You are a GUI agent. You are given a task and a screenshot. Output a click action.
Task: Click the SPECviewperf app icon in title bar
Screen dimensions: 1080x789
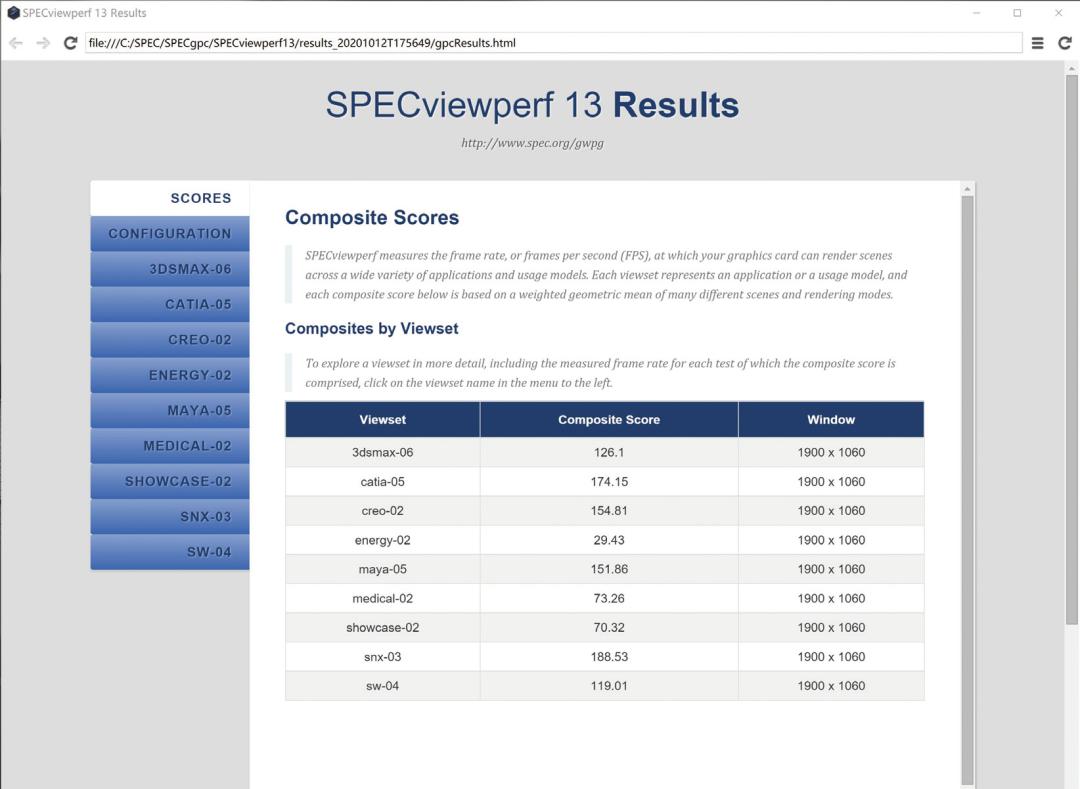[13, 12]
